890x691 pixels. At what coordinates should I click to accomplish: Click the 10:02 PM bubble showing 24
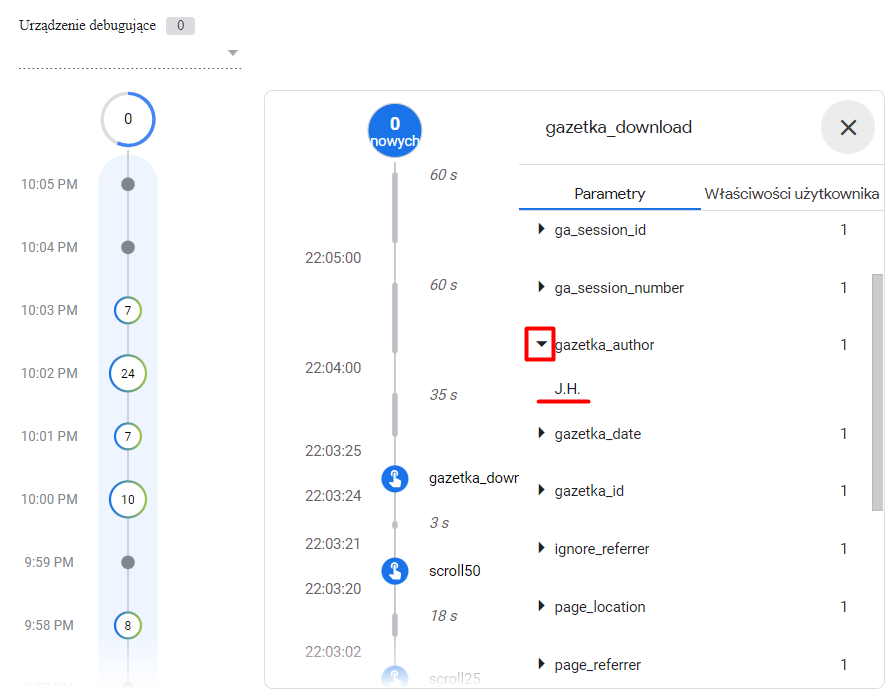point(128,373)
